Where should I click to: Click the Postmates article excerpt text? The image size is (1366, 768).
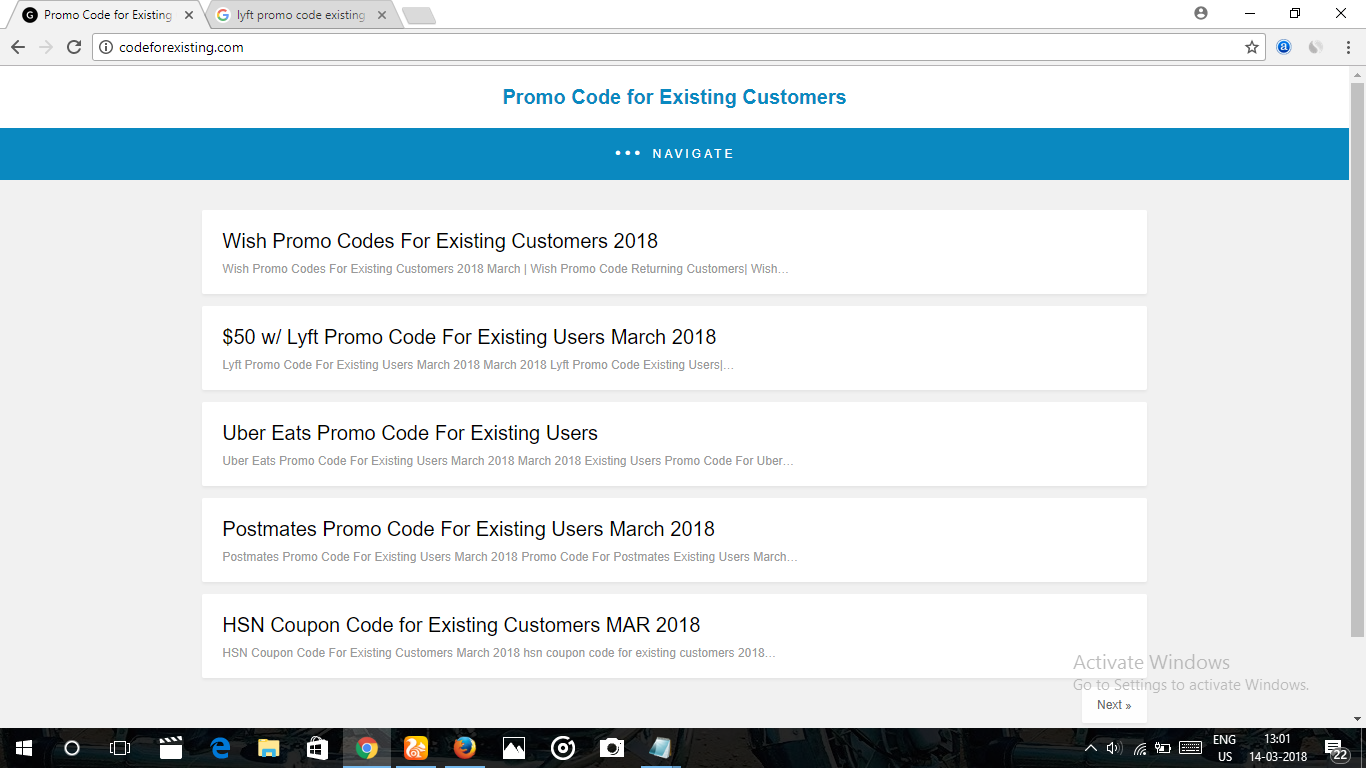point(510,557)
